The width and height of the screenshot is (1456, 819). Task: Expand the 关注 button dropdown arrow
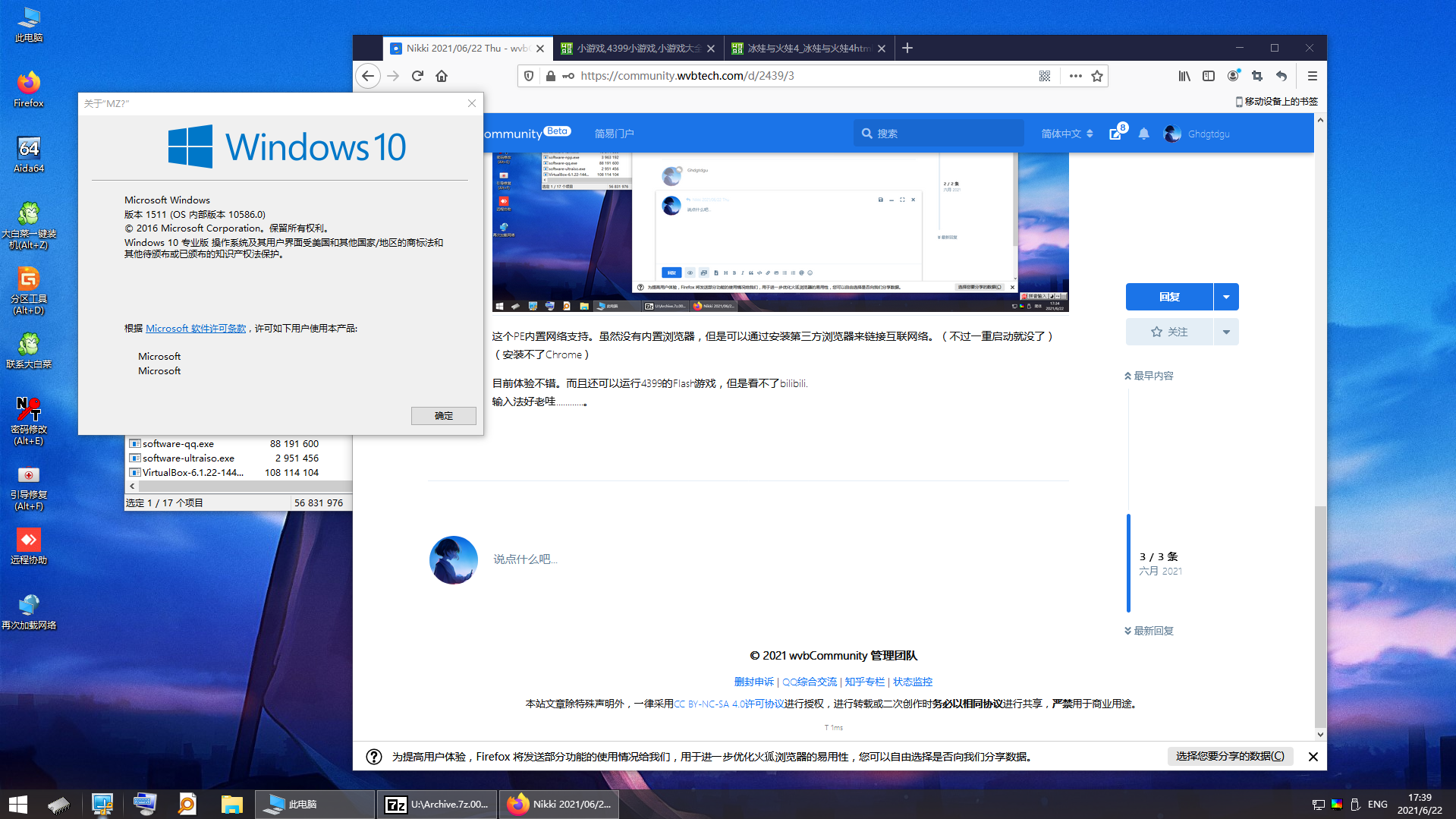point(1226,332)
